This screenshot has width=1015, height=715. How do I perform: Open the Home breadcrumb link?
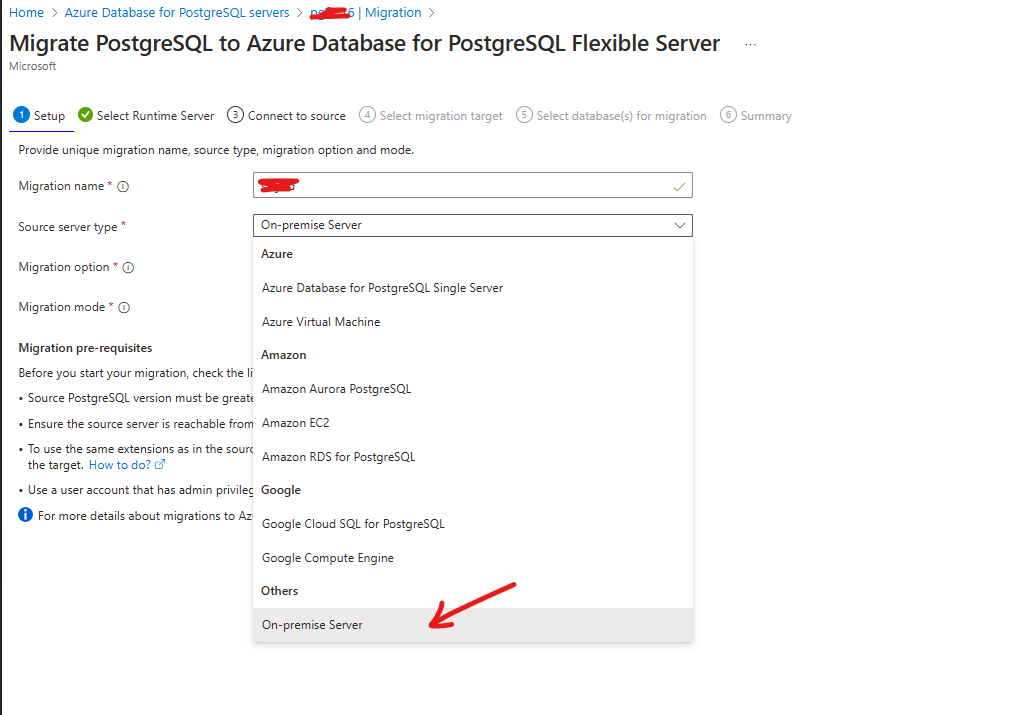click(x=26, y=12)
